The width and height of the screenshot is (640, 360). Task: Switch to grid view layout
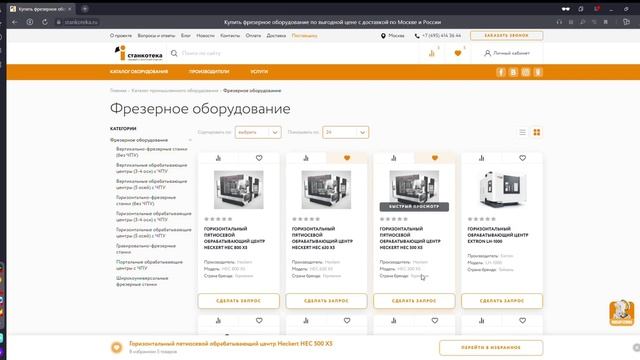(x=537, y=132)
